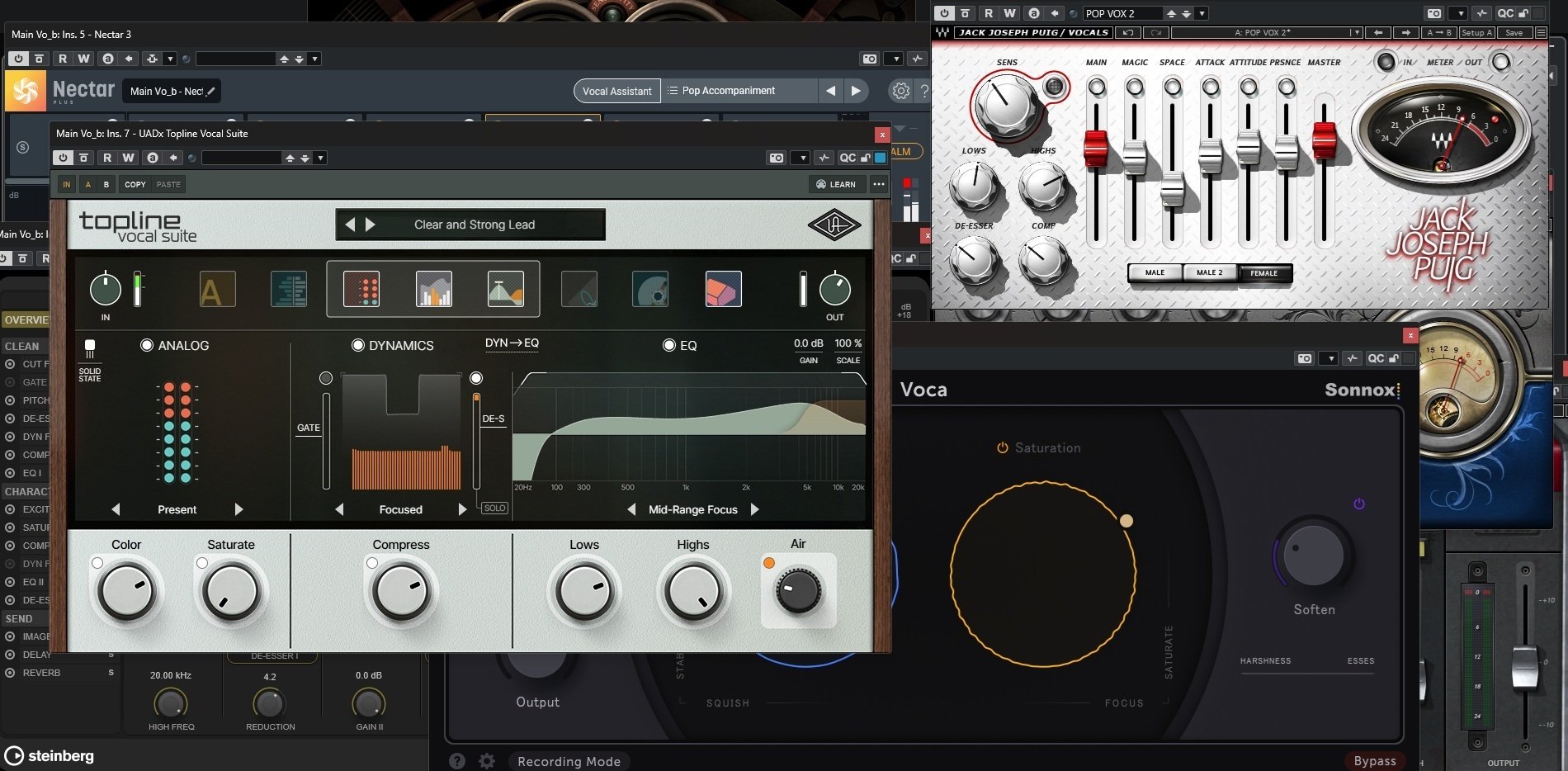
Task: Open the dimmed dark module icon in Topline
Action: click(x=579, y=290)
